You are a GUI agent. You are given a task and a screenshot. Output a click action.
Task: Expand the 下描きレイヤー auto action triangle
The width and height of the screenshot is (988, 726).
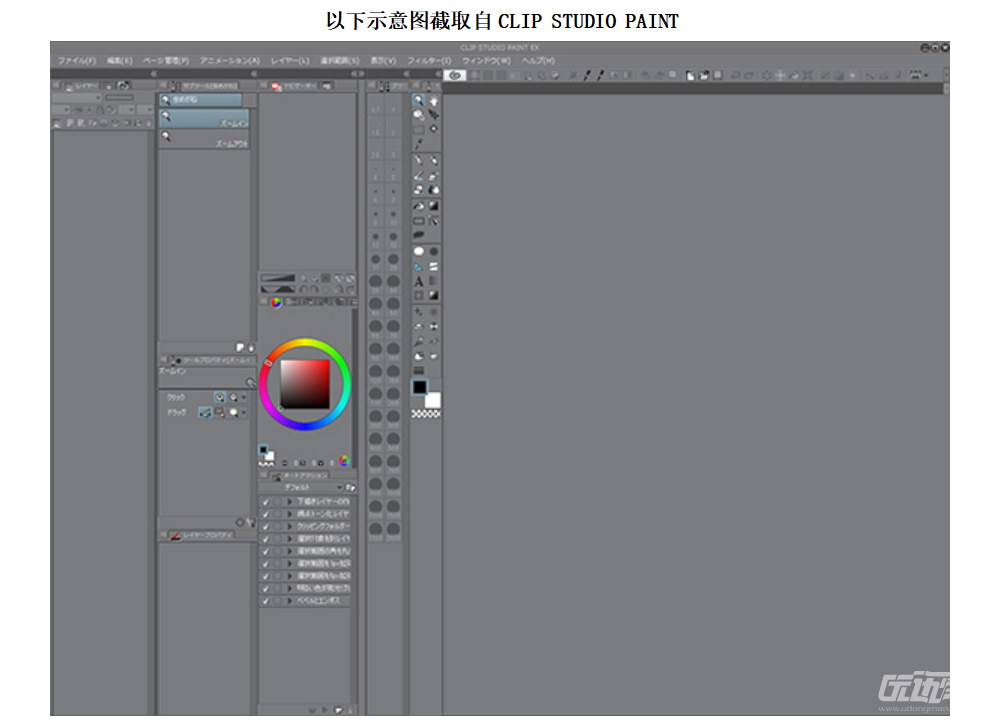[290, 502]
